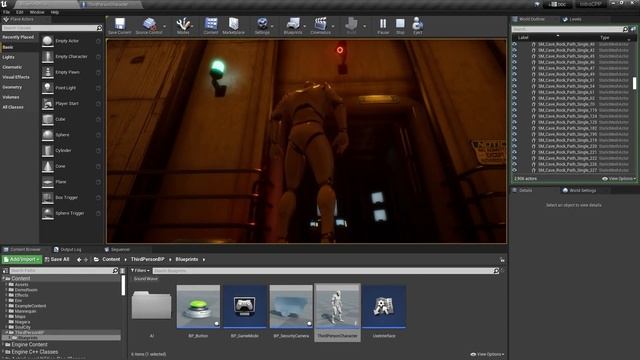Click ThirdPersonBP in the breadcrumb path

tap(147, 260)
